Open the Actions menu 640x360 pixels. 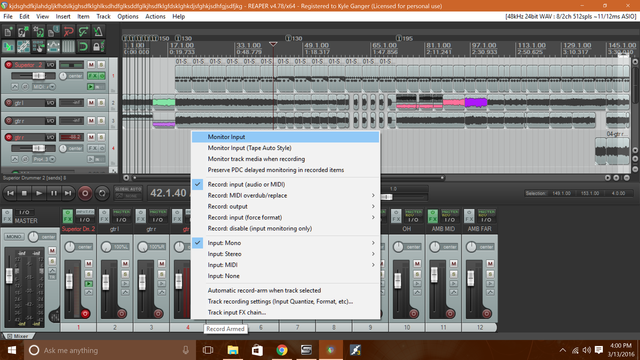155,16
